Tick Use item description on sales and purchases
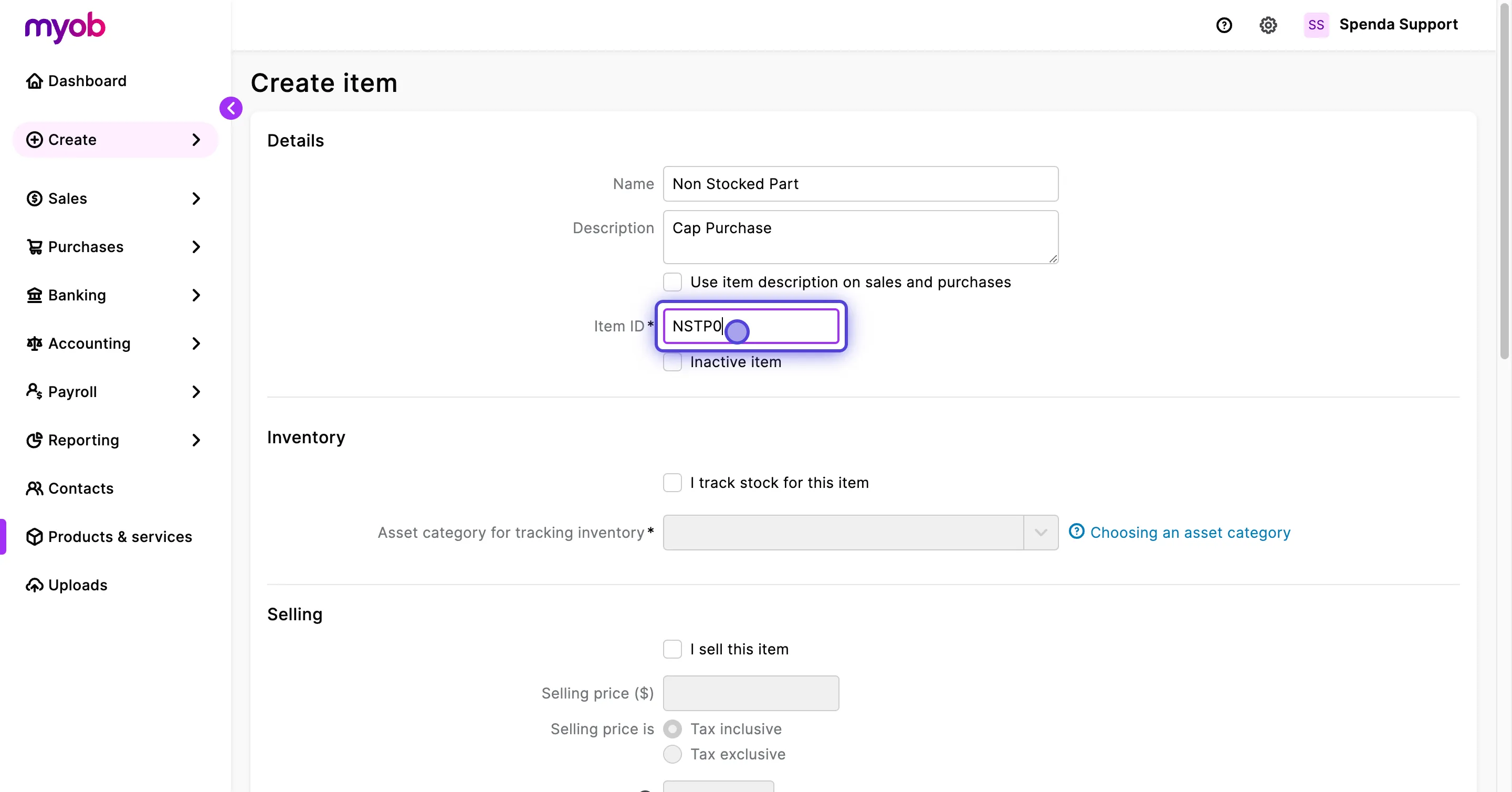The width and height of the screenshot is (1512, 792). click(673, 283)
